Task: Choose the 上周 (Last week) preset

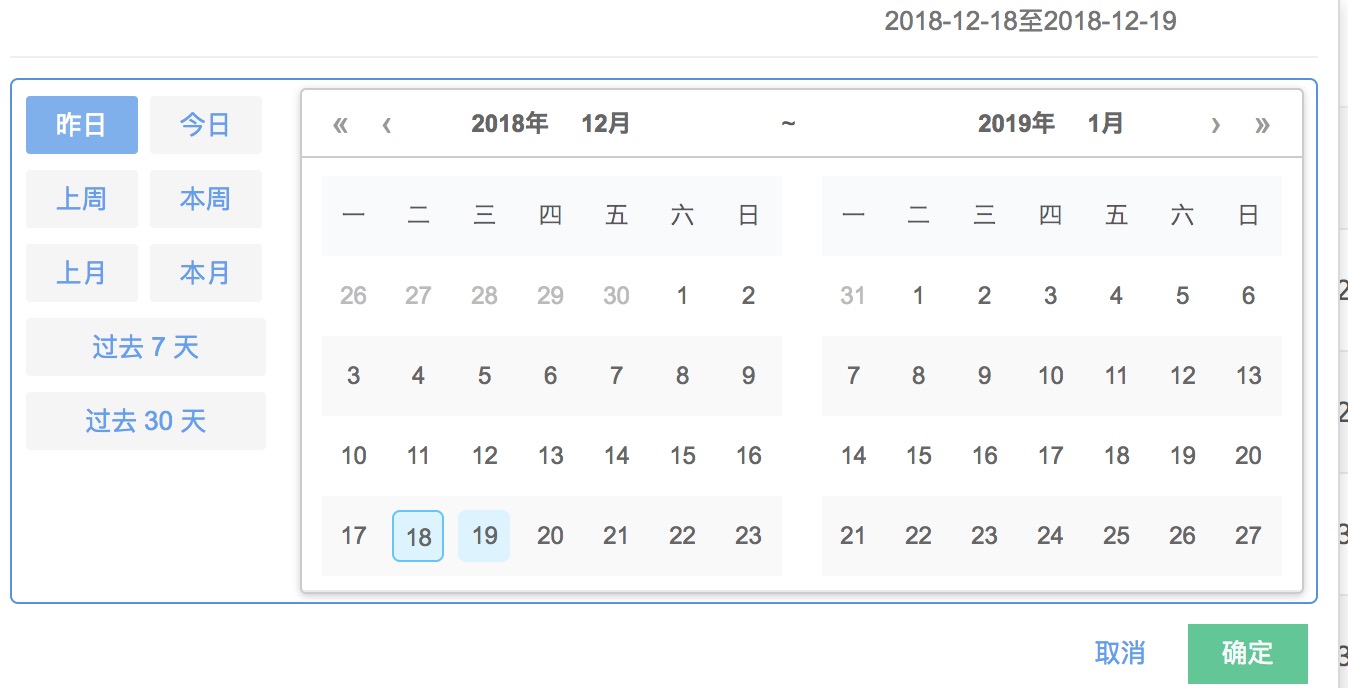Action: [x=81, y=198]
